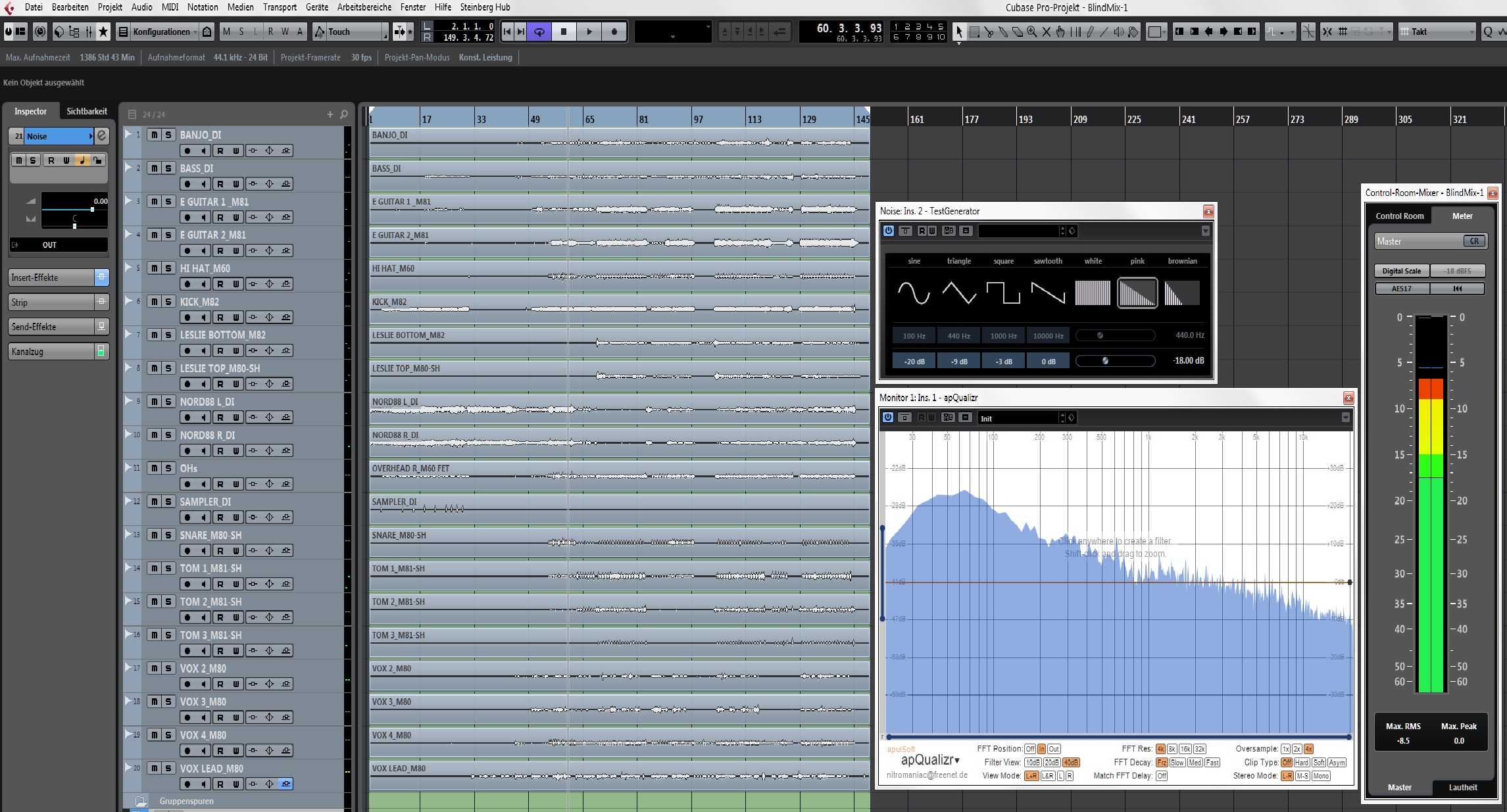Set Stereo Mode to Mono
Screen dimensions: 1507x812
(x=1321, y=776)
